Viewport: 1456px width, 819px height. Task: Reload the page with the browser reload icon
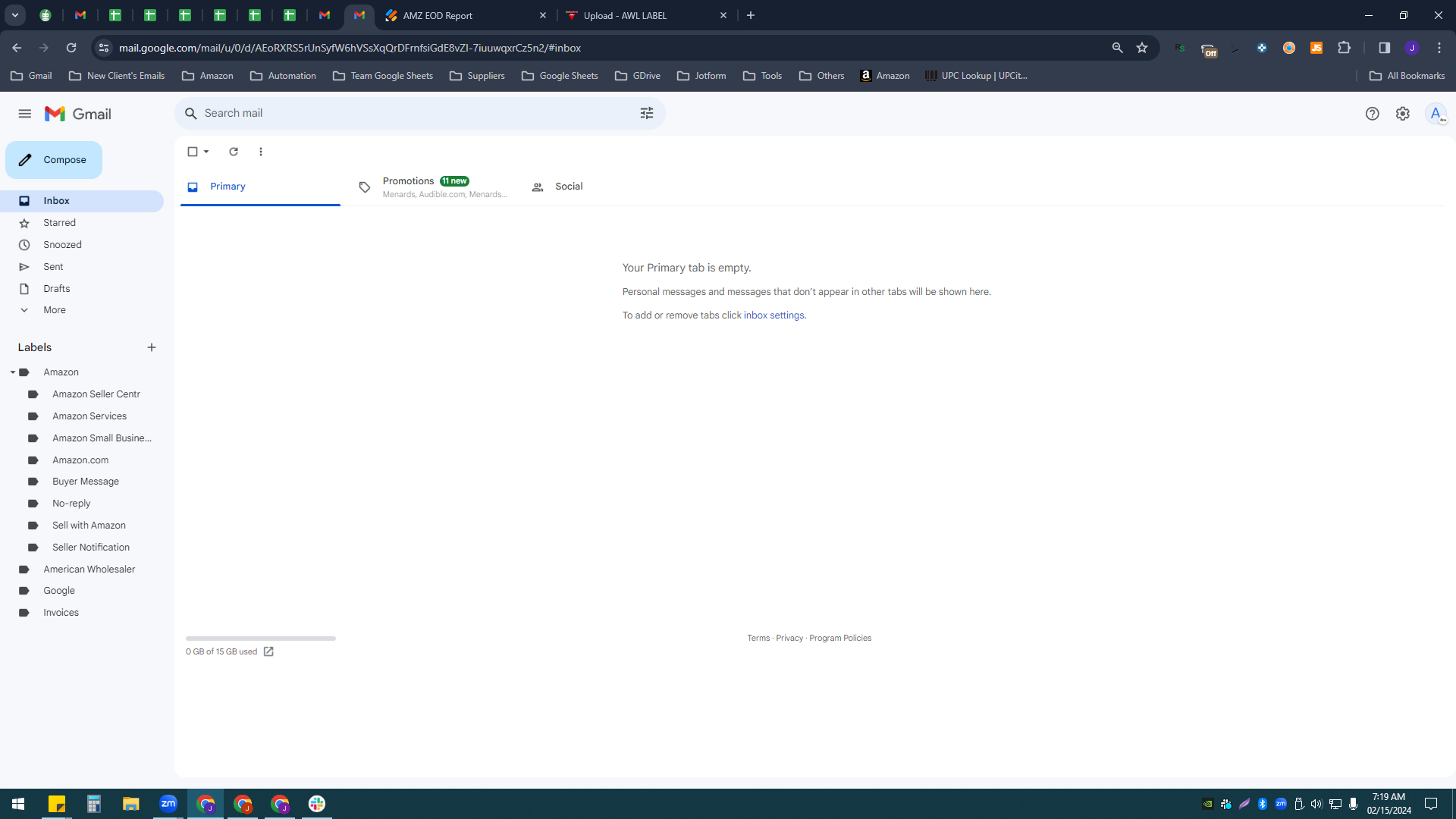pyautogui.click(x=71, y=48)
